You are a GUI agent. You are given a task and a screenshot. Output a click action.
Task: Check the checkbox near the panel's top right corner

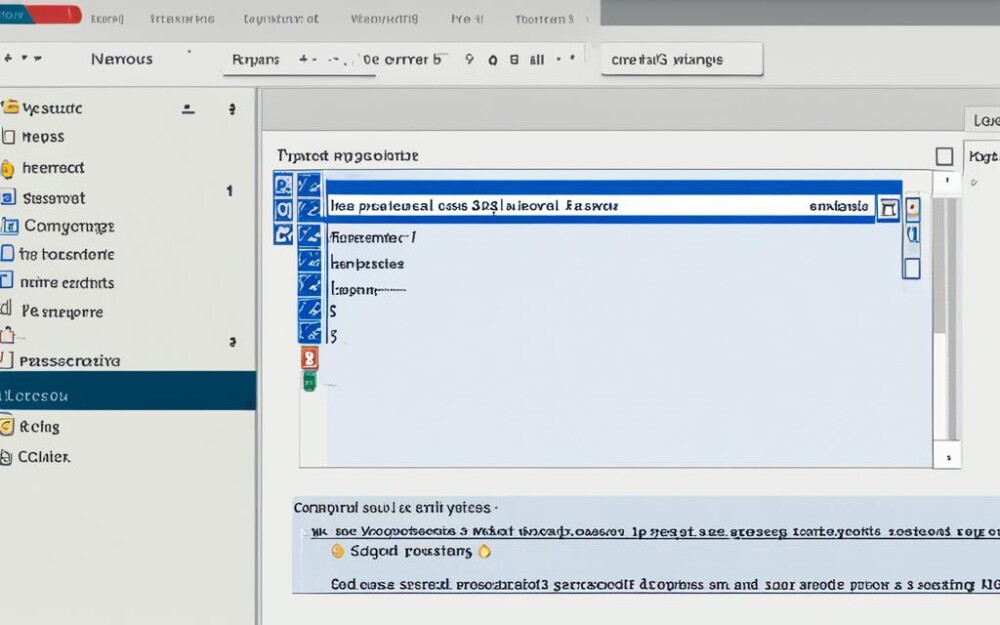click(x=944, y=156)
